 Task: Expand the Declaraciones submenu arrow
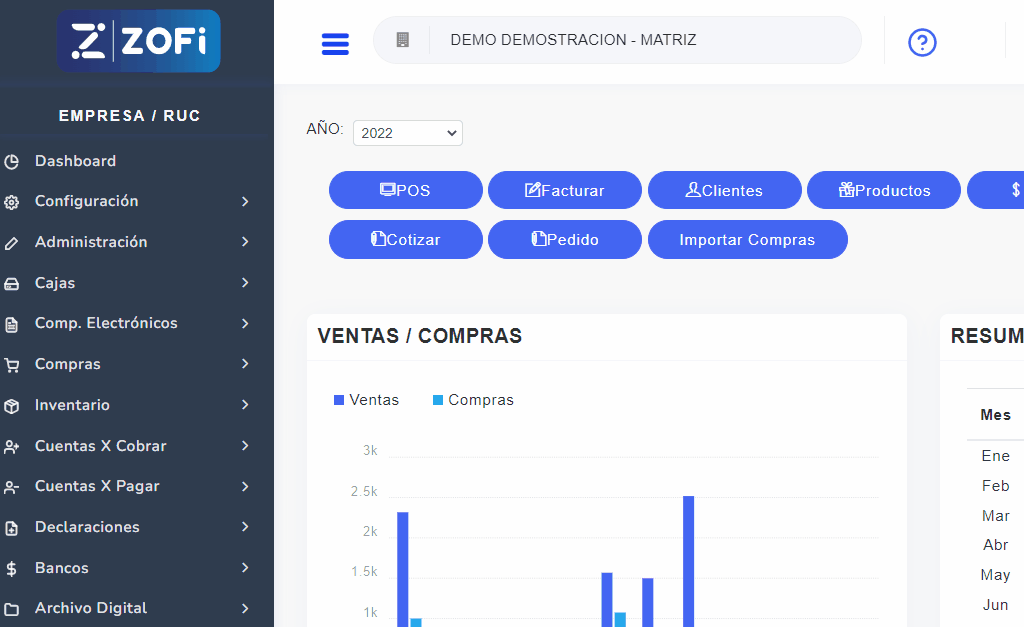coord(245,527)
